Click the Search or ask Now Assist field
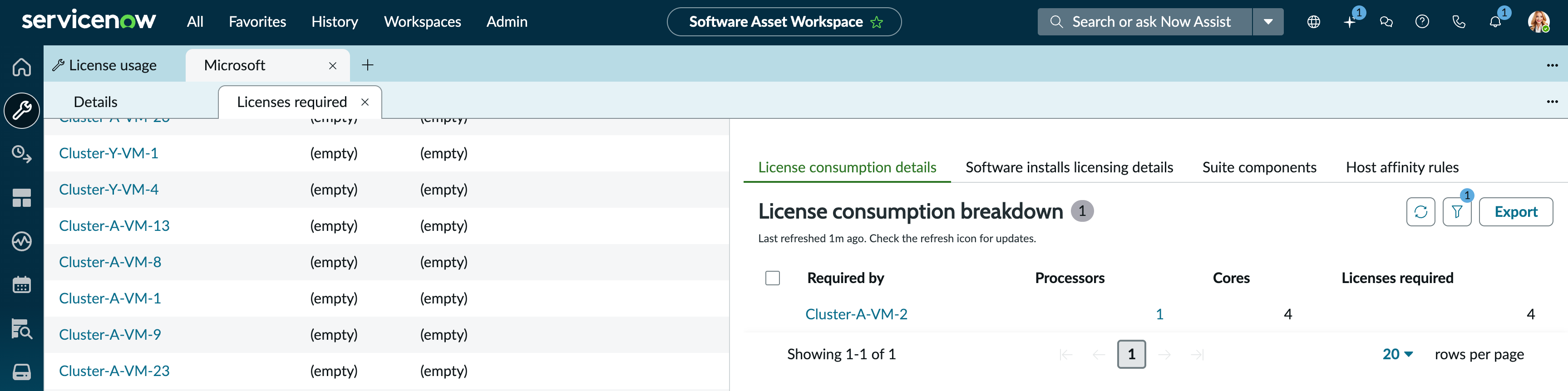 1145,22
